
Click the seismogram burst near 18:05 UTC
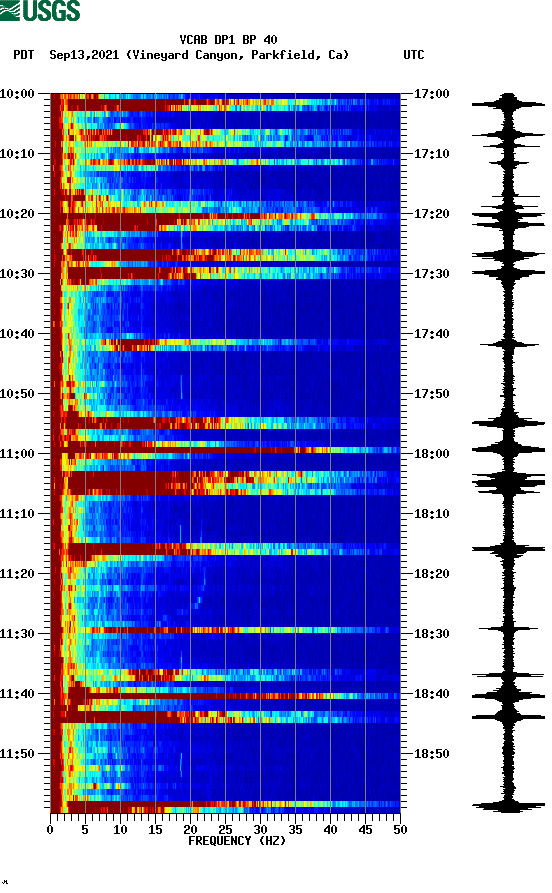(x=508, y=483)
